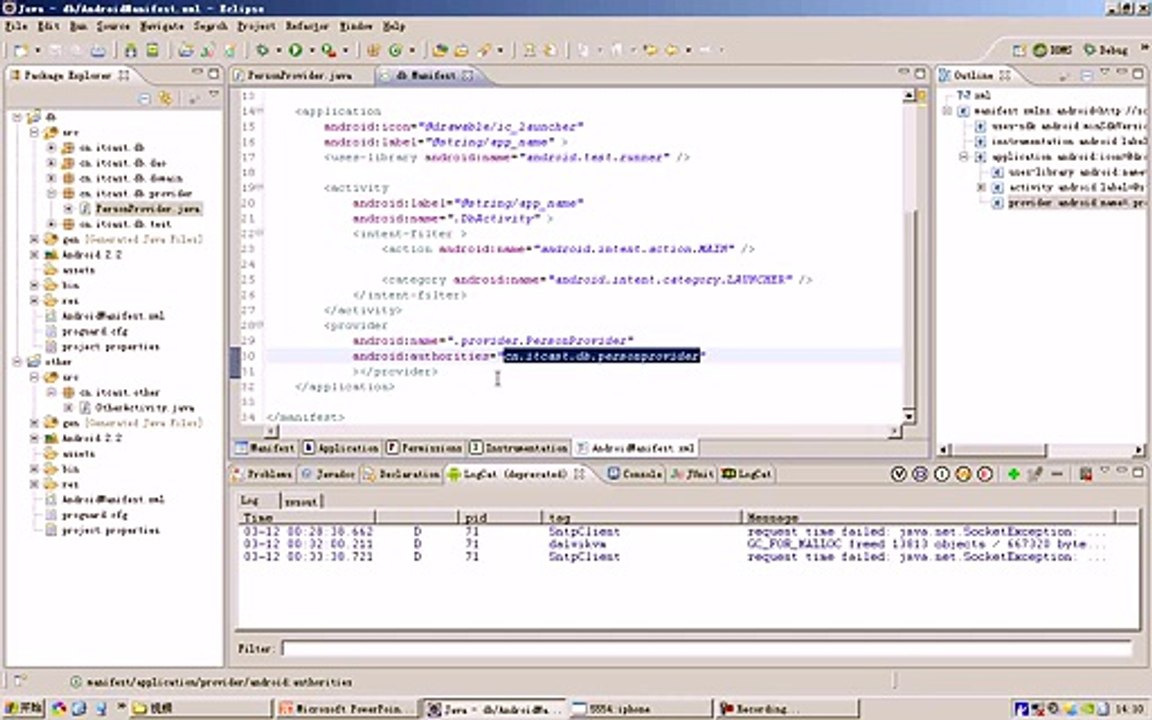Switch to DDMS perspective
The width and height of the screenshot is (1152, 720).
click(1053, 50)
